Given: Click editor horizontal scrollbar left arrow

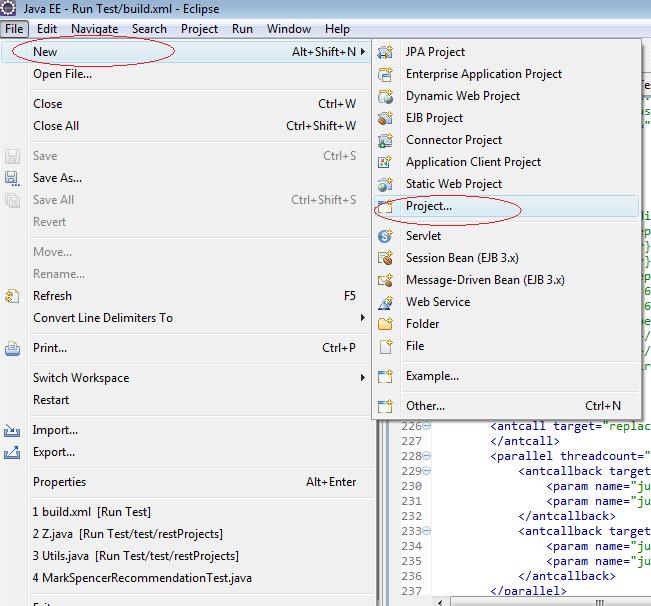Looking at the screenshot, I should [439, 601].
